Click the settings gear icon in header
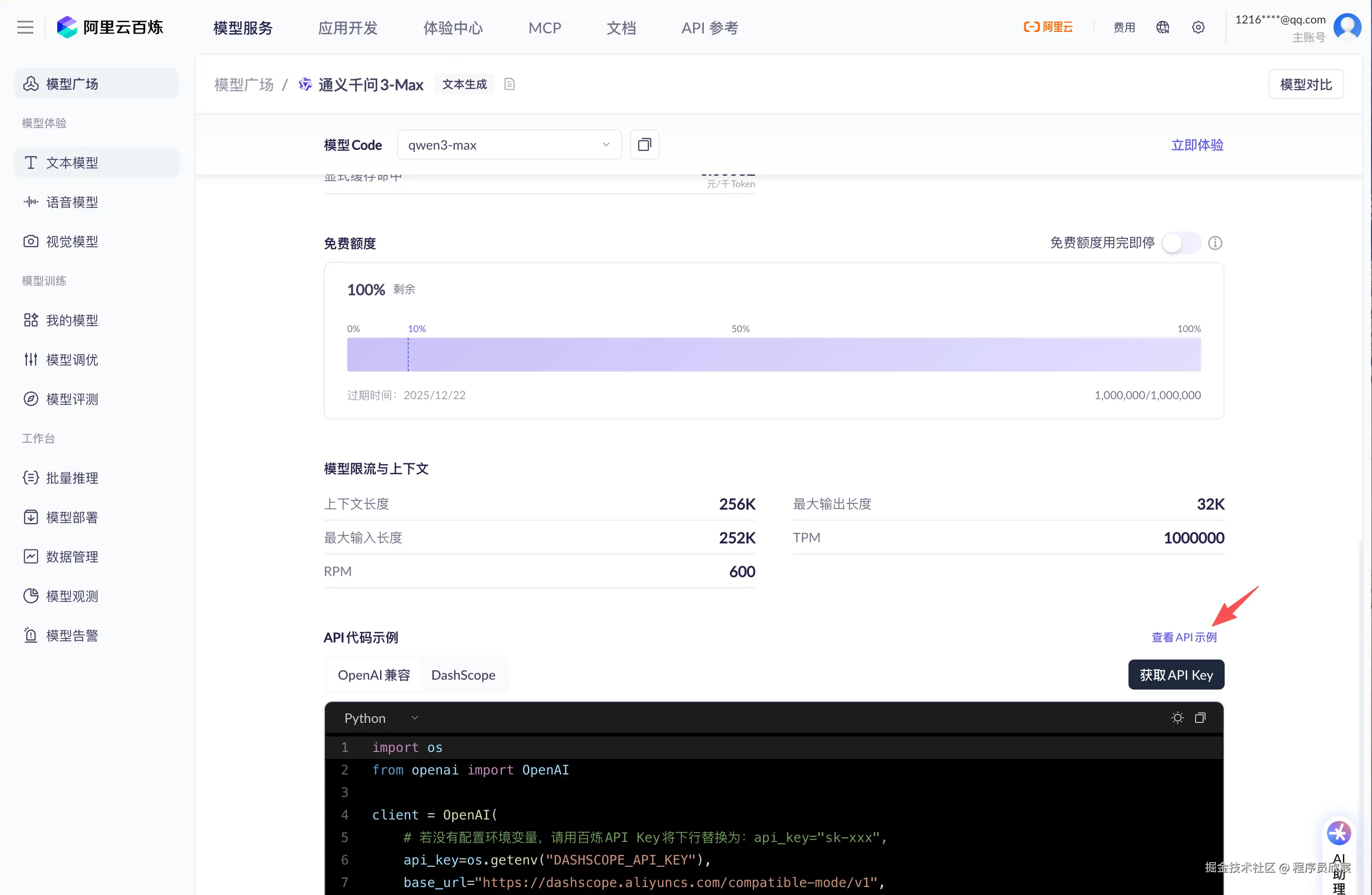Viewport: 1372px width, 895px height. coord(1198,27)
